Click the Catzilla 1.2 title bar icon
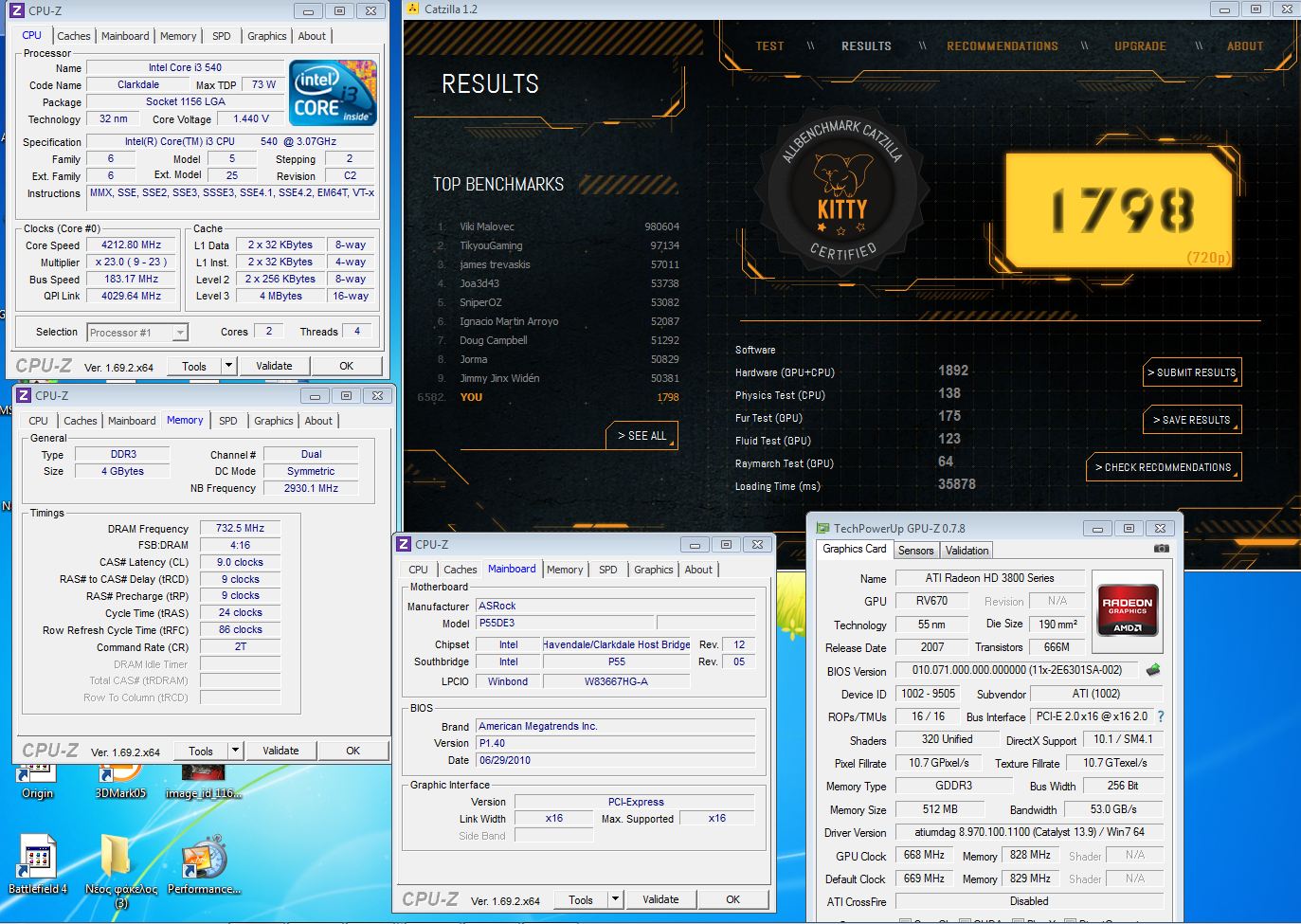This screenshot has width=1301, height=924. (411, 9)
